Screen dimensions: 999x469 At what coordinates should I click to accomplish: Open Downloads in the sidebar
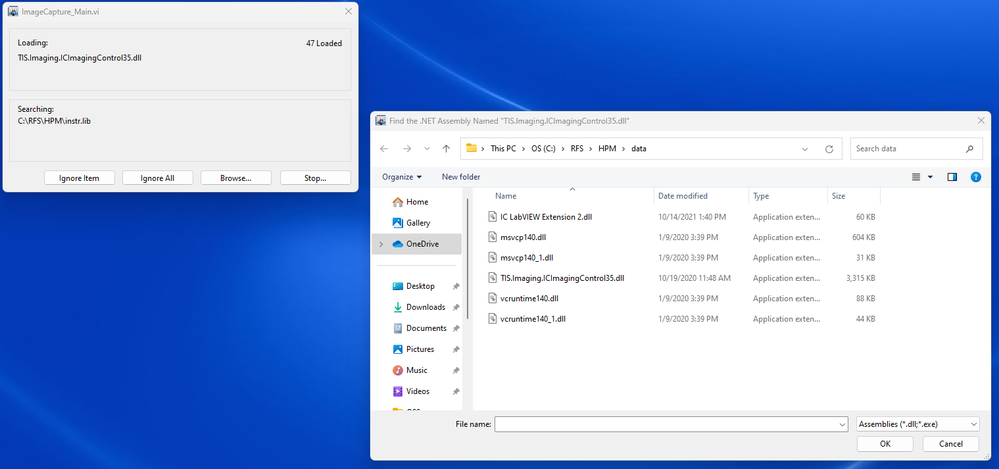(x=425, y=307)
